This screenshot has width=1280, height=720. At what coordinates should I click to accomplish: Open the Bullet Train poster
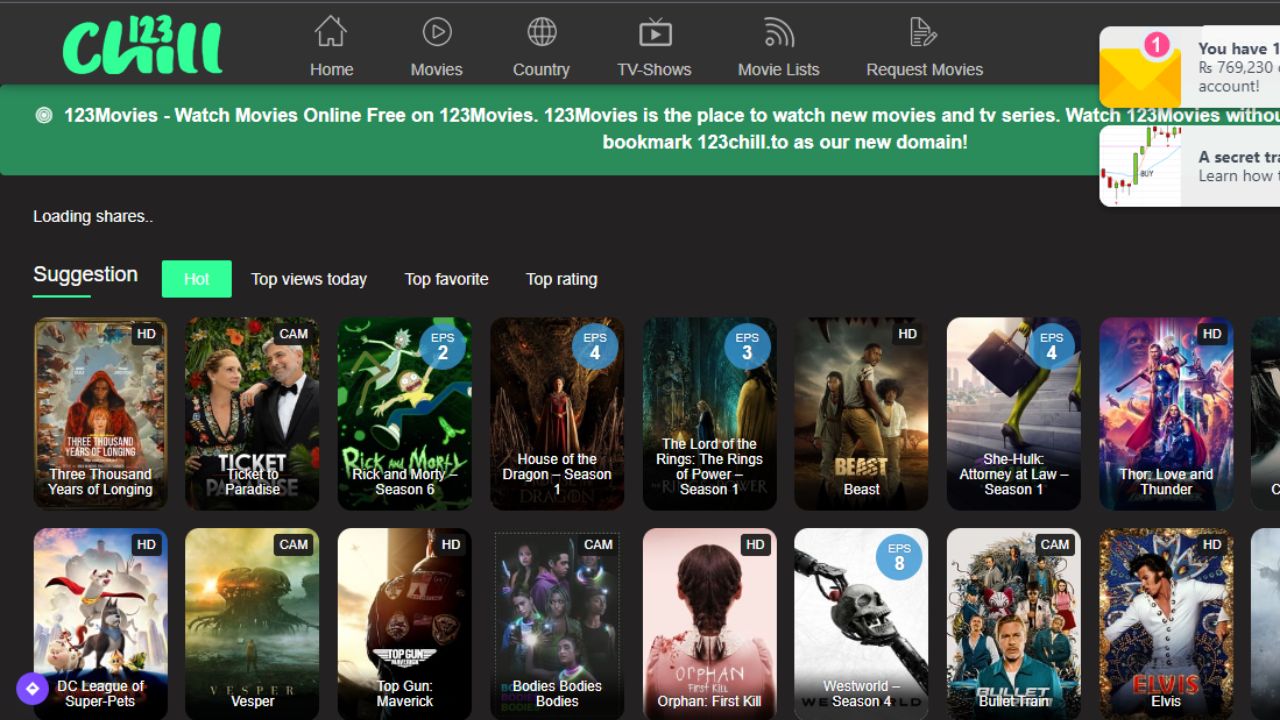1014,623
